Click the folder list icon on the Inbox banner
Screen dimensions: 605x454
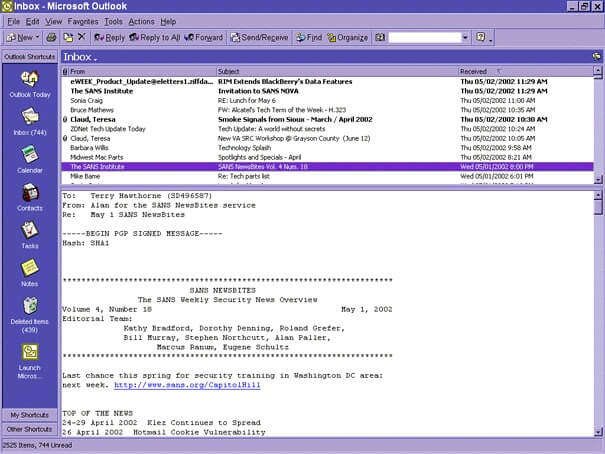pos(597,57)
